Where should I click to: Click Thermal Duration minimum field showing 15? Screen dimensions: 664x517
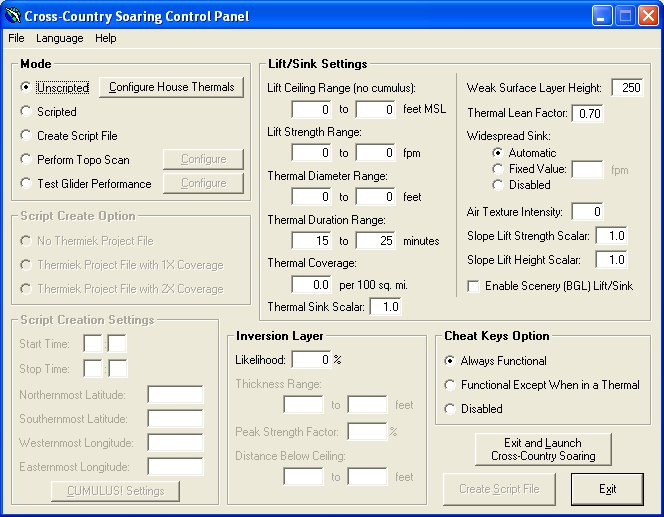(x=312, y=241)
